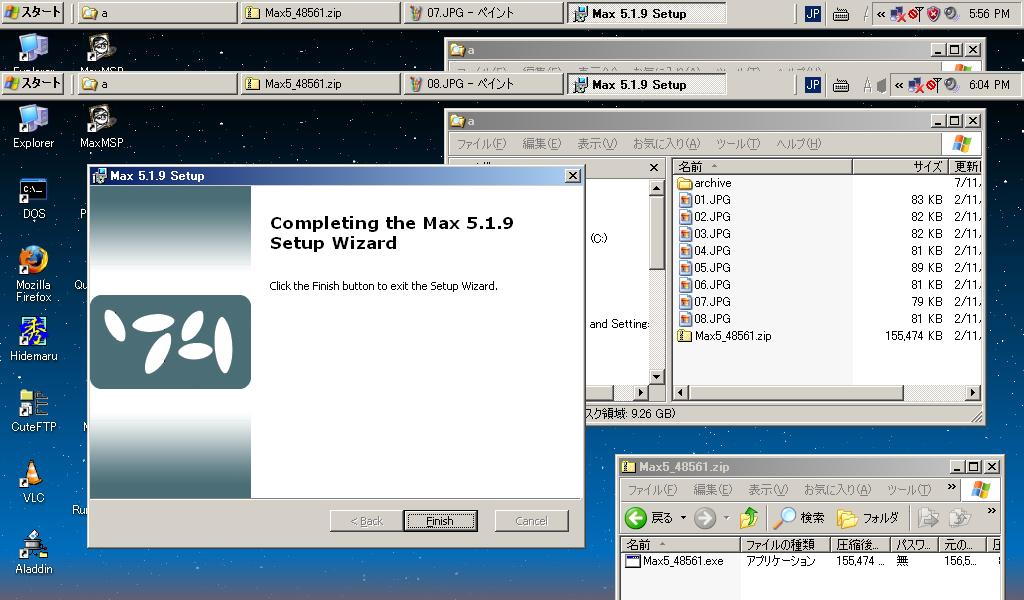Click the folder pane scroll up arrow
Image resolution: width=1024 pixels, height=600 pixels.
pos(657,188)
